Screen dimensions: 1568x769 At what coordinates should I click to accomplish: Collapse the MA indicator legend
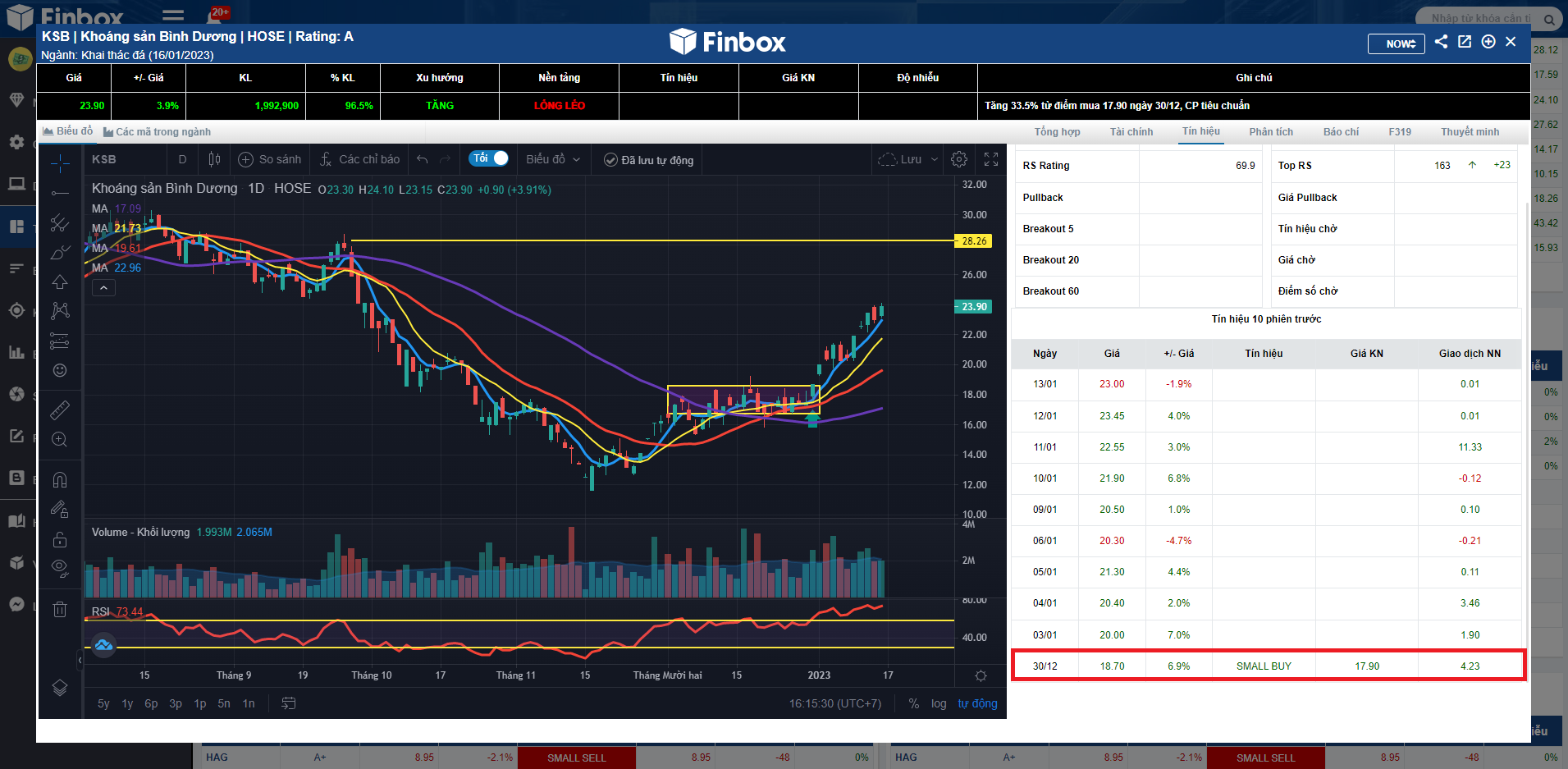click(103, 288)
